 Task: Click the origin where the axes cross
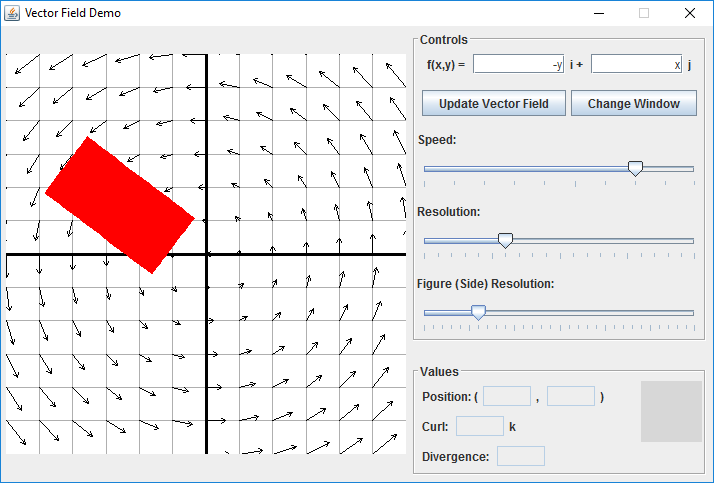207,254
